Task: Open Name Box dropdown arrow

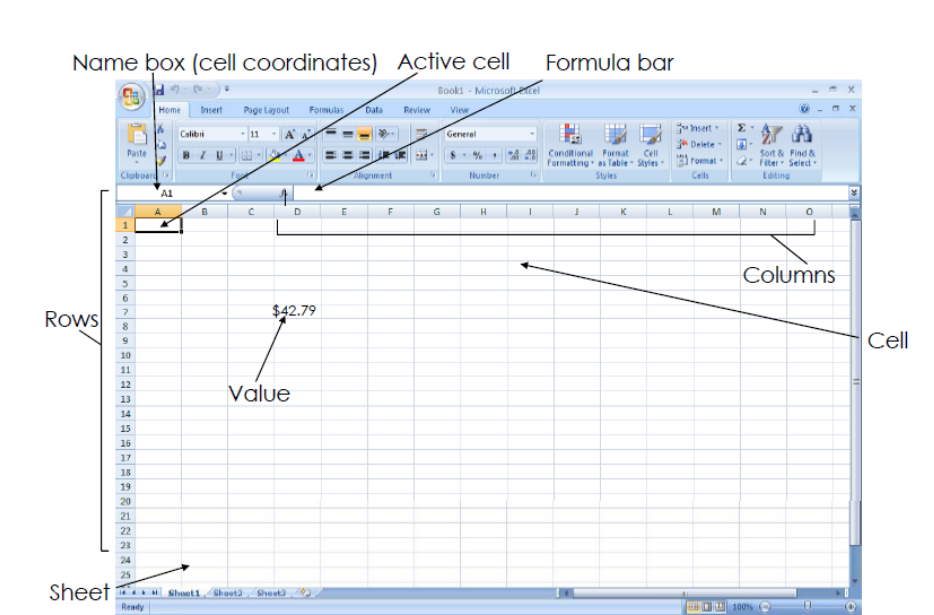Action: 225,193
